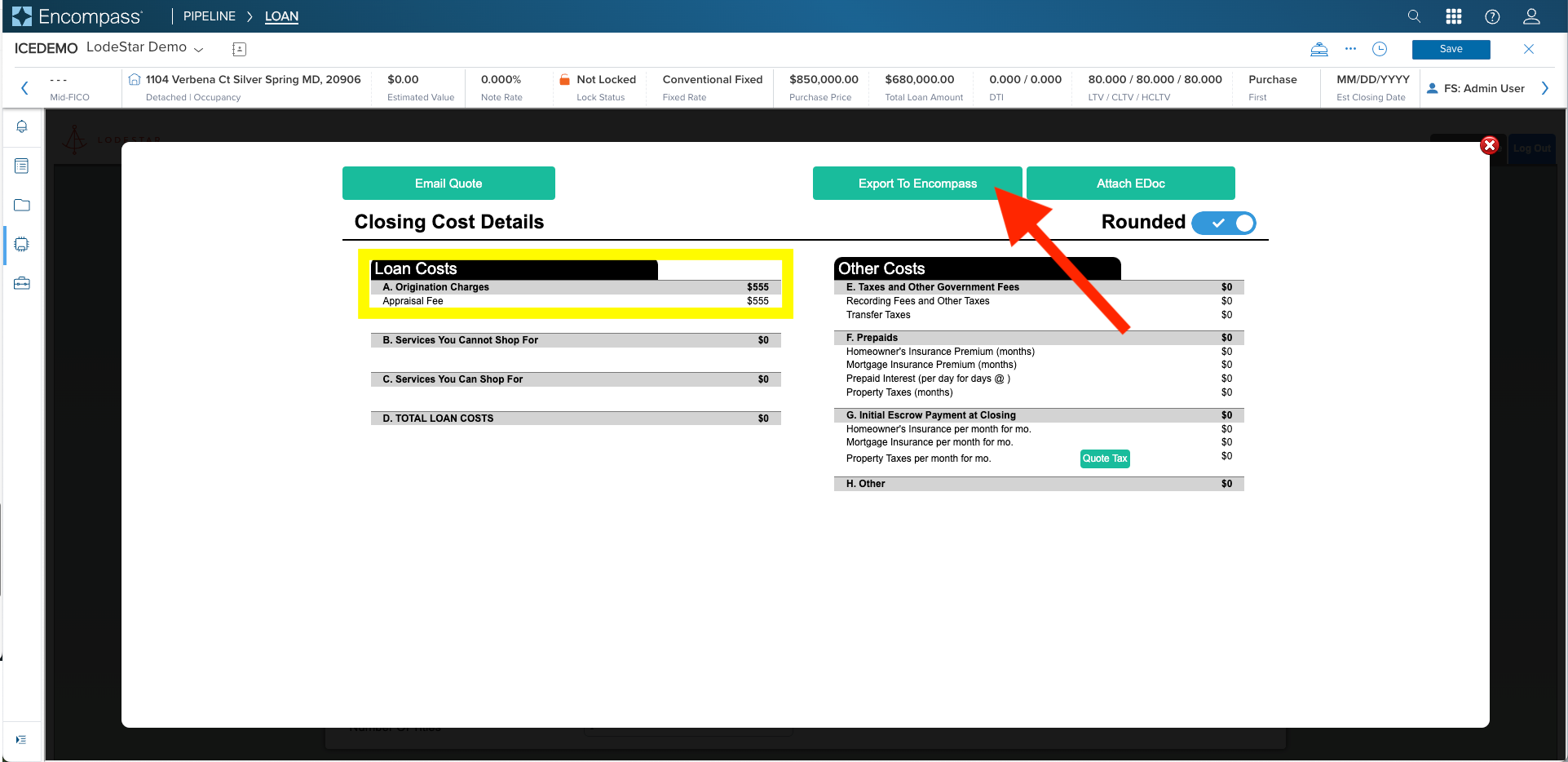This screenshot has height=762, width=1568.
Task: Select Mortgage Insurance Premium (months) line
Action: [1039, 365]
